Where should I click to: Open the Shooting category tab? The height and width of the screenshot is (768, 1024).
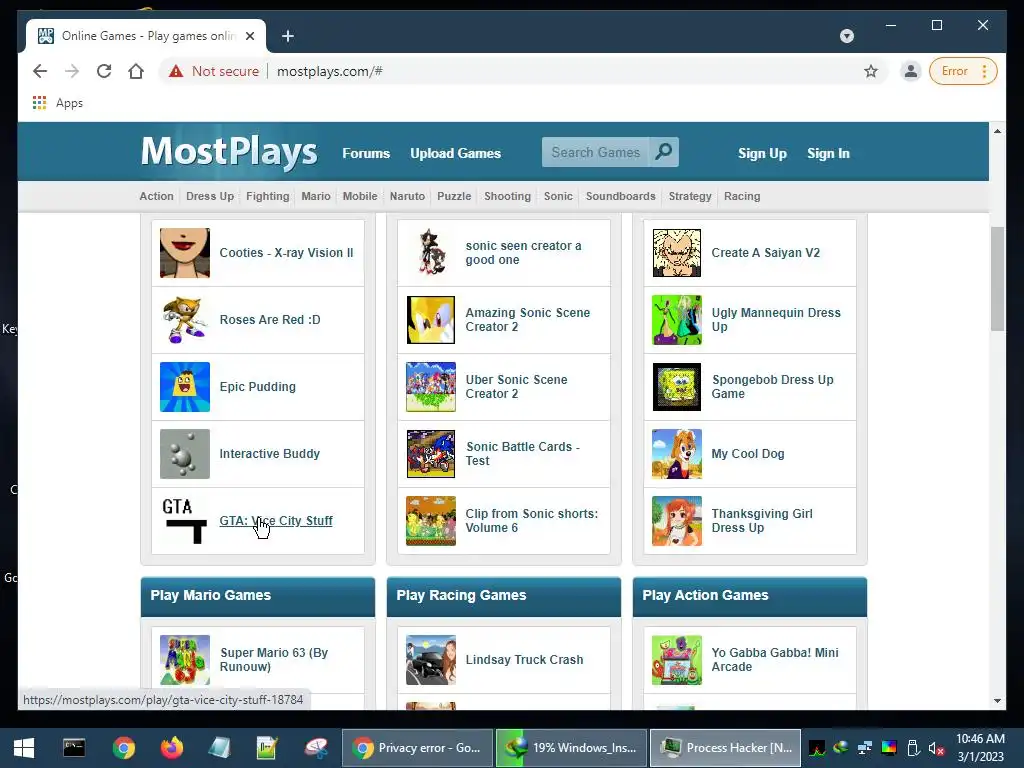[507, 196]
